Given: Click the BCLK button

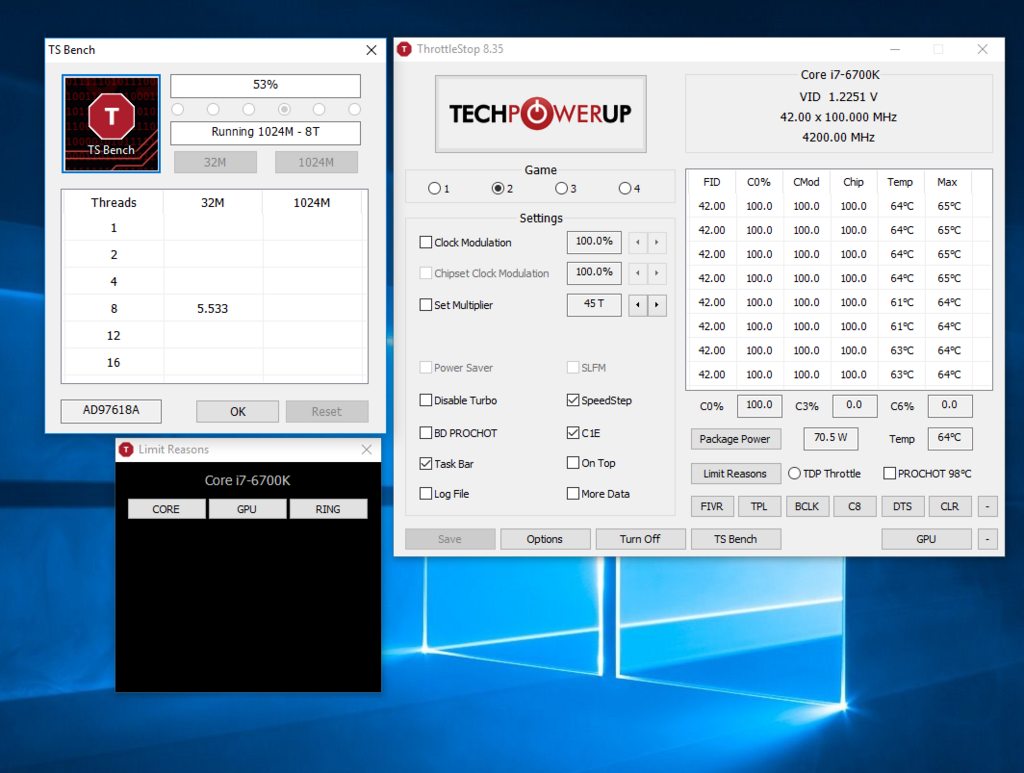Looking at the screenshot, I should tap(807, 507).
